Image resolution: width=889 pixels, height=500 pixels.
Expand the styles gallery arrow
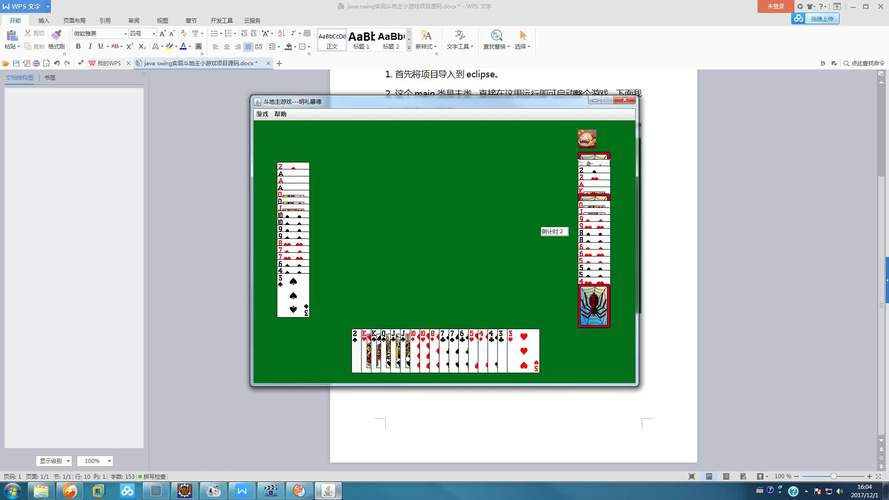(409, 48)
